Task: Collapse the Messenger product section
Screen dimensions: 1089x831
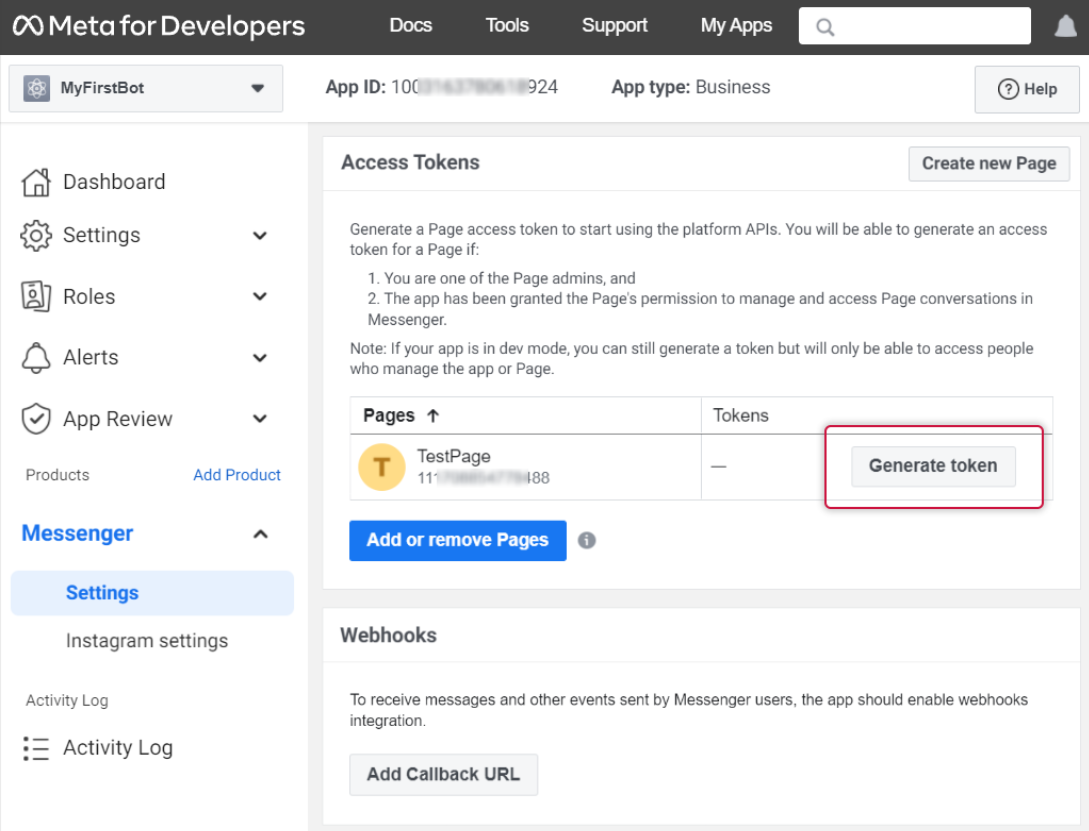Action: (x=260, y=534)
